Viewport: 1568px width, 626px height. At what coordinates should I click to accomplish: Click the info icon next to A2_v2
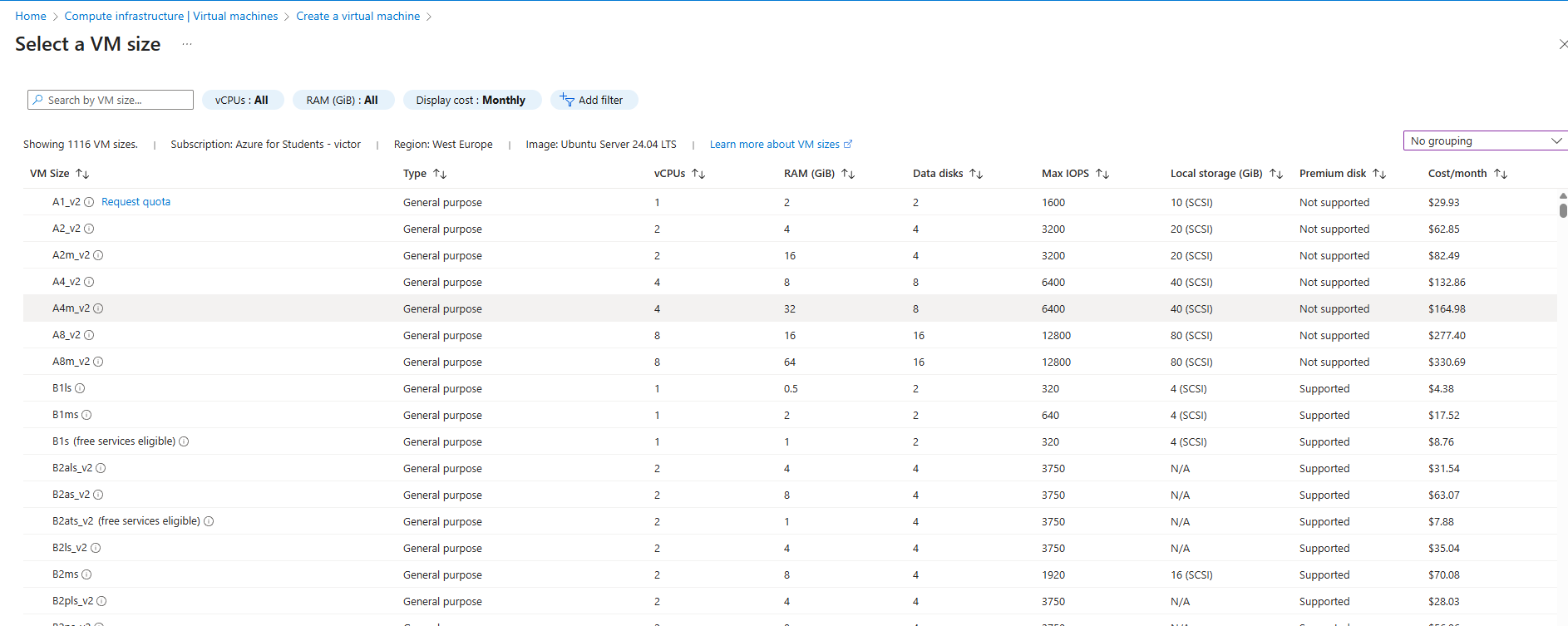pos(89,229)
